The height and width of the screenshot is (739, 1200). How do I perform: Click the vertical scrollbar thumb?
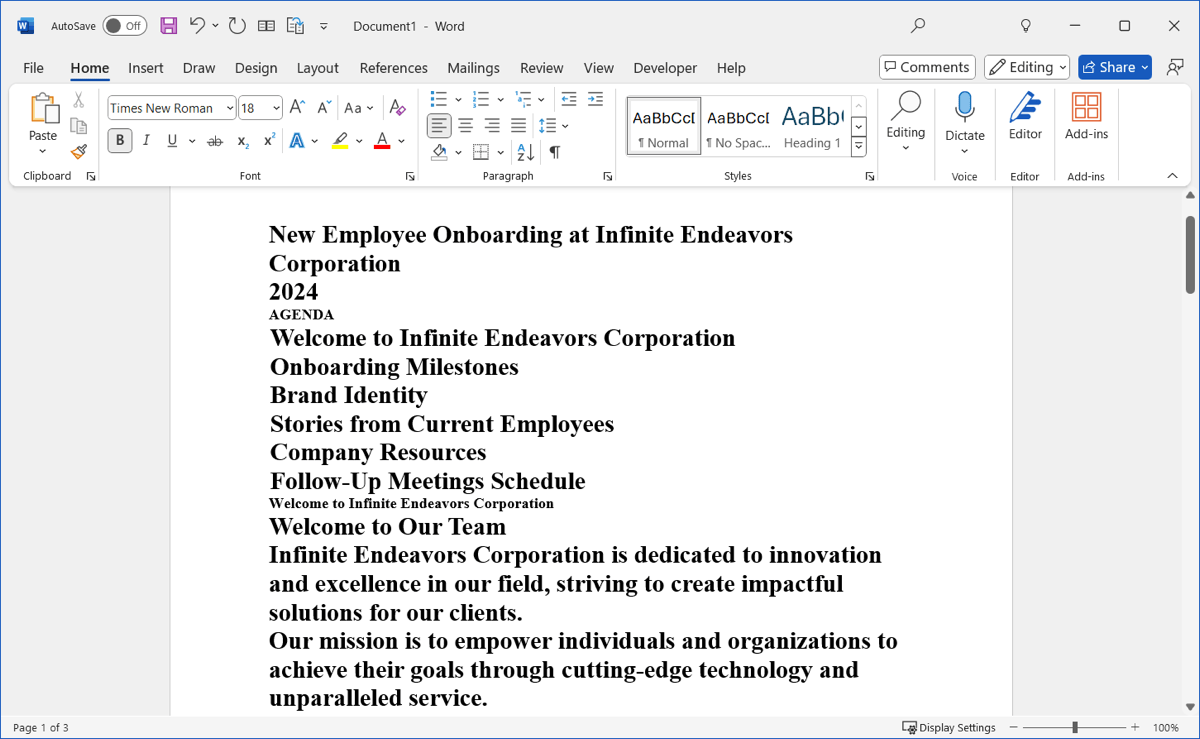coord(1190,253)
